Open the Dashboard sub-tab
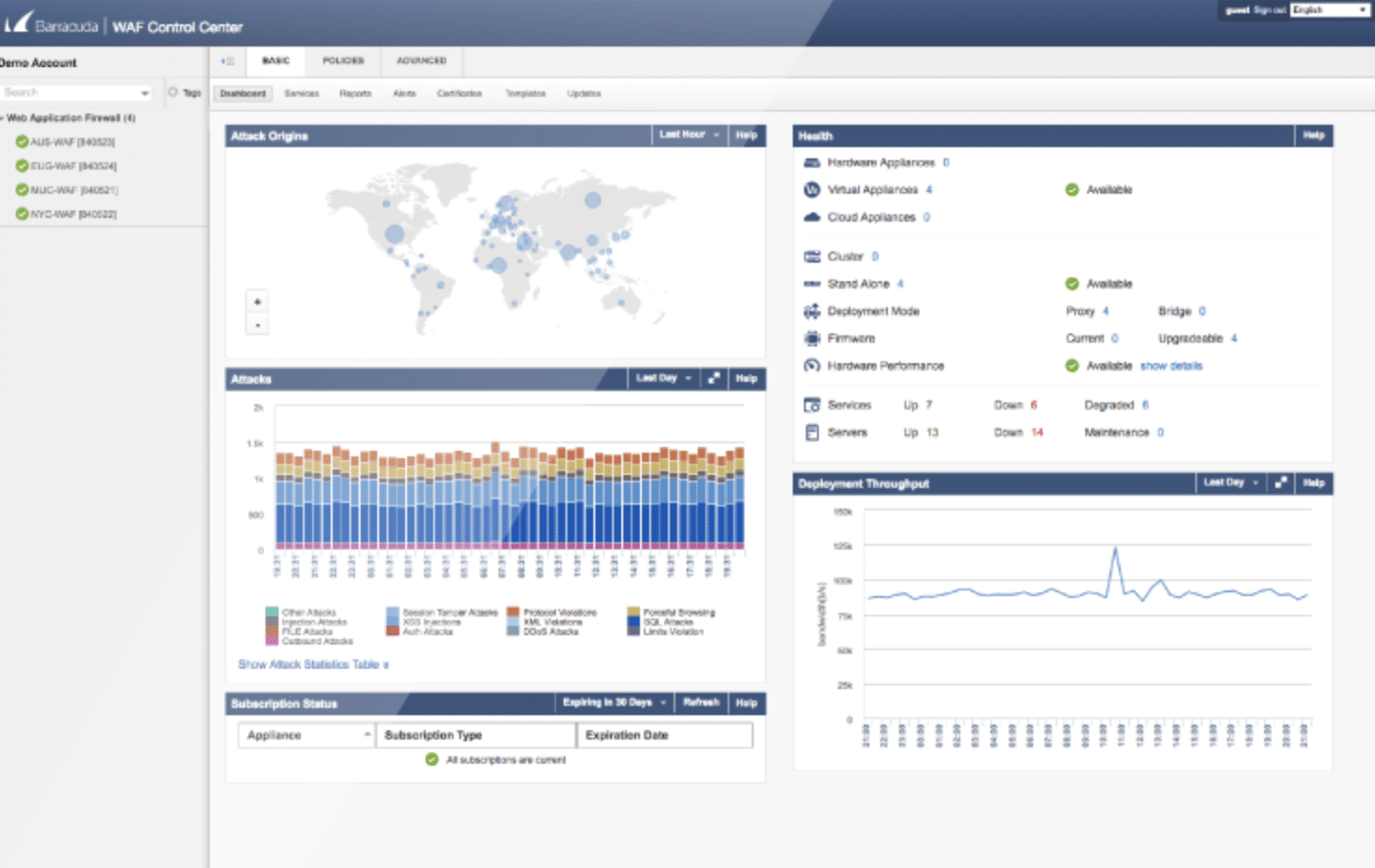1375x868 pixels. point(243,94)
